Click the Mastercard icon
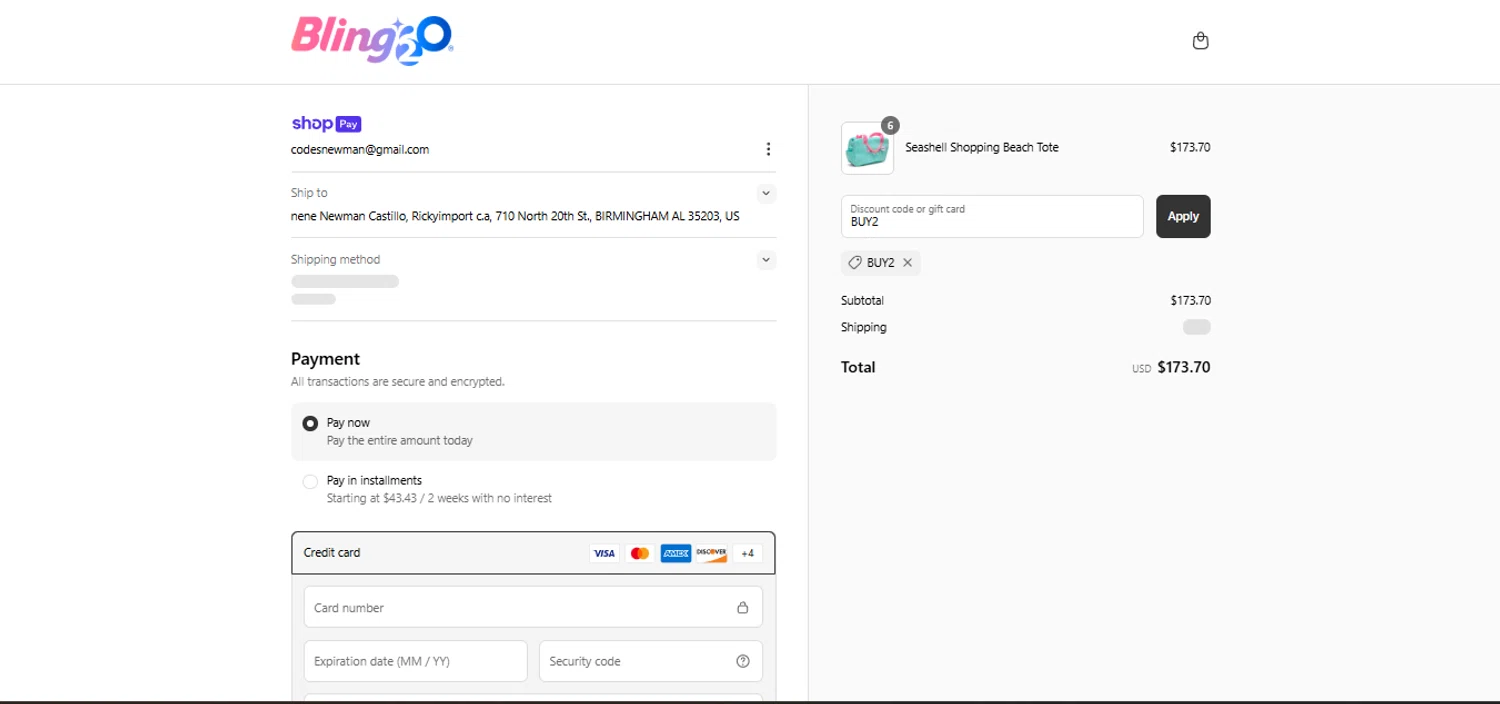Image resolution: width=1500 pixels, height=704 pixels. click(640, 553)
